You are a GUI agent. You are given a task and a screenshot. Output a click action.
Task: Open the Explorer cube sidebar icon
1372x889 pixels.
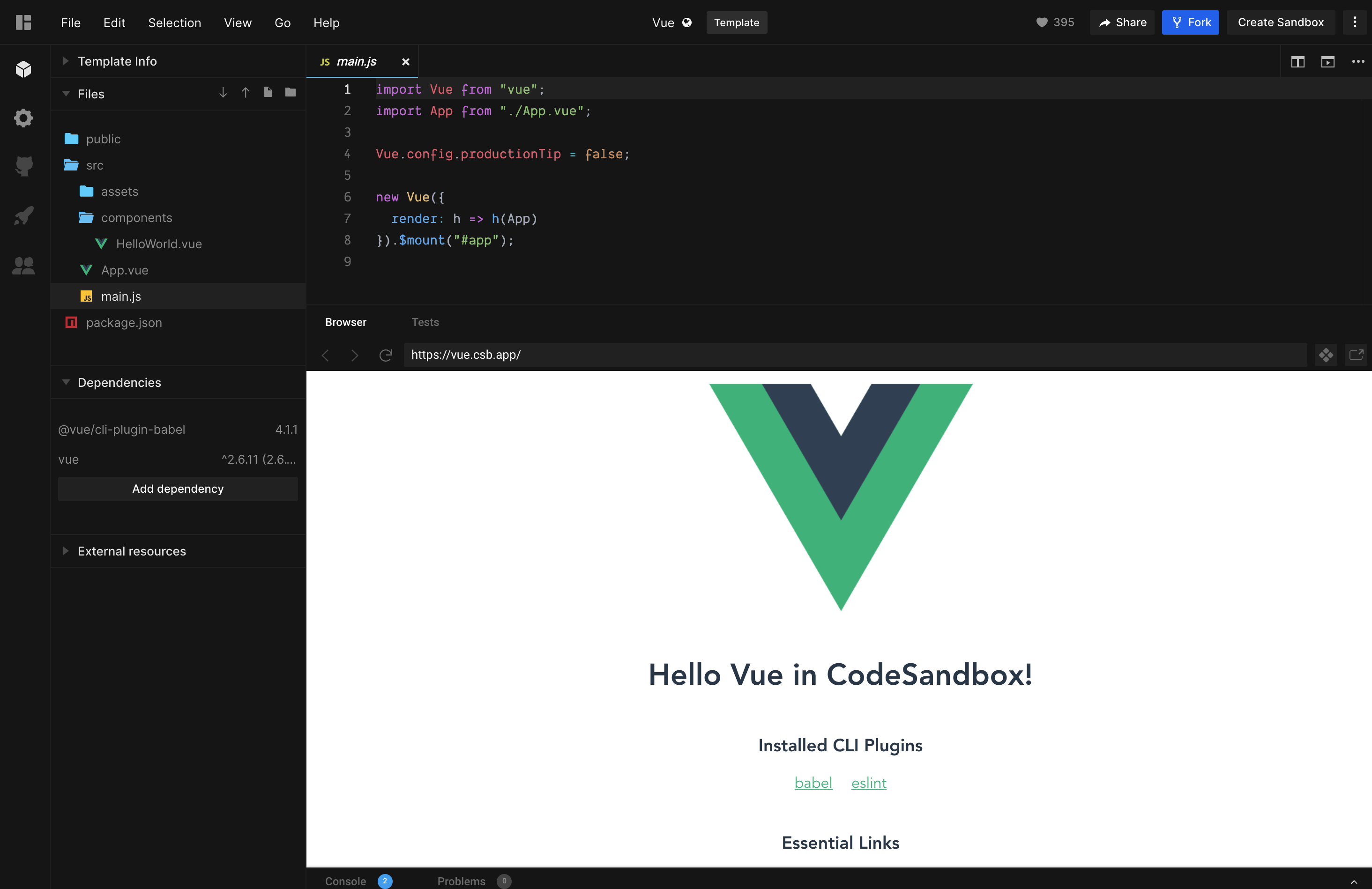23,69
